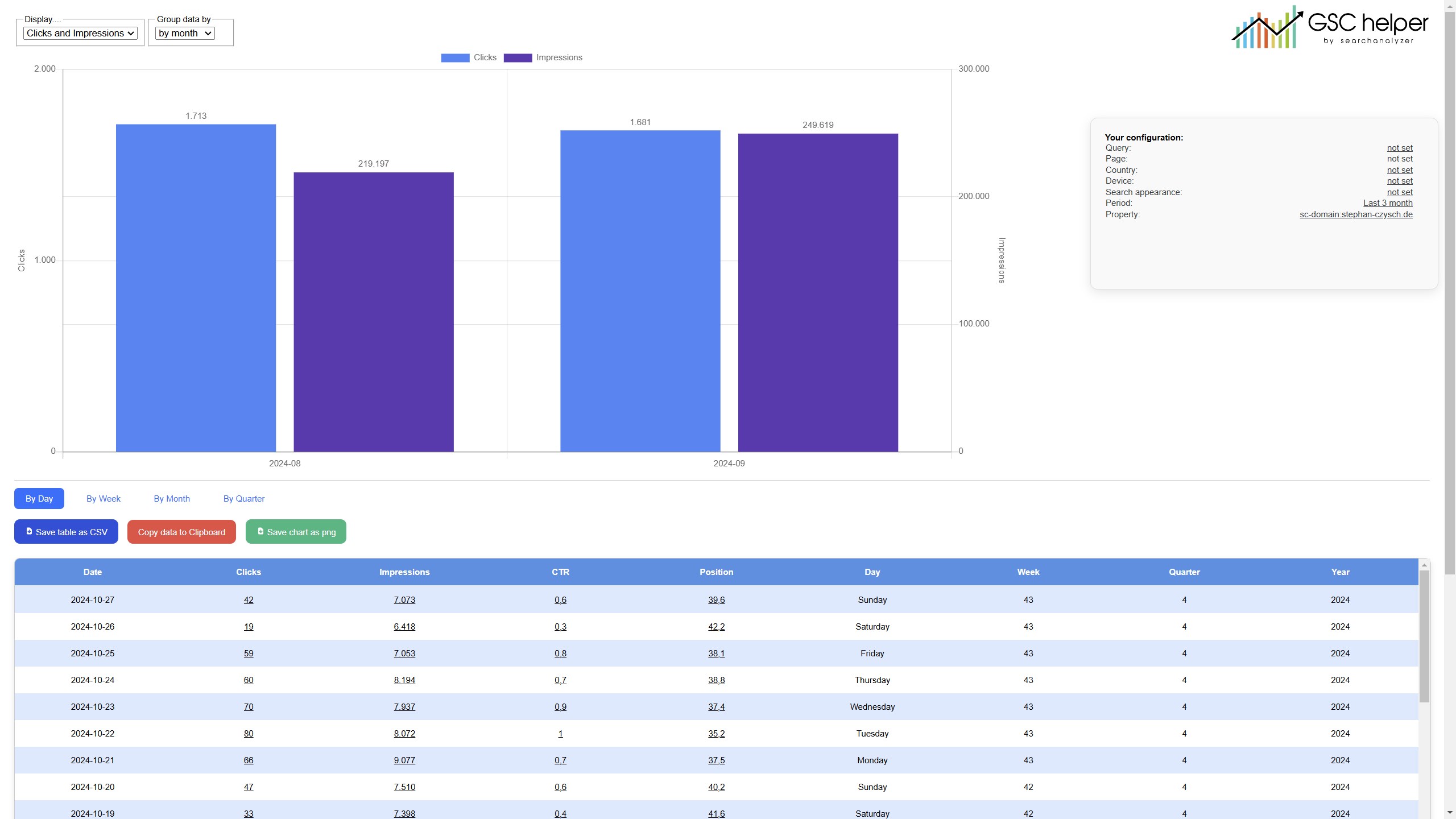Toggle the Impressions series in the legend

pos(543,57)
